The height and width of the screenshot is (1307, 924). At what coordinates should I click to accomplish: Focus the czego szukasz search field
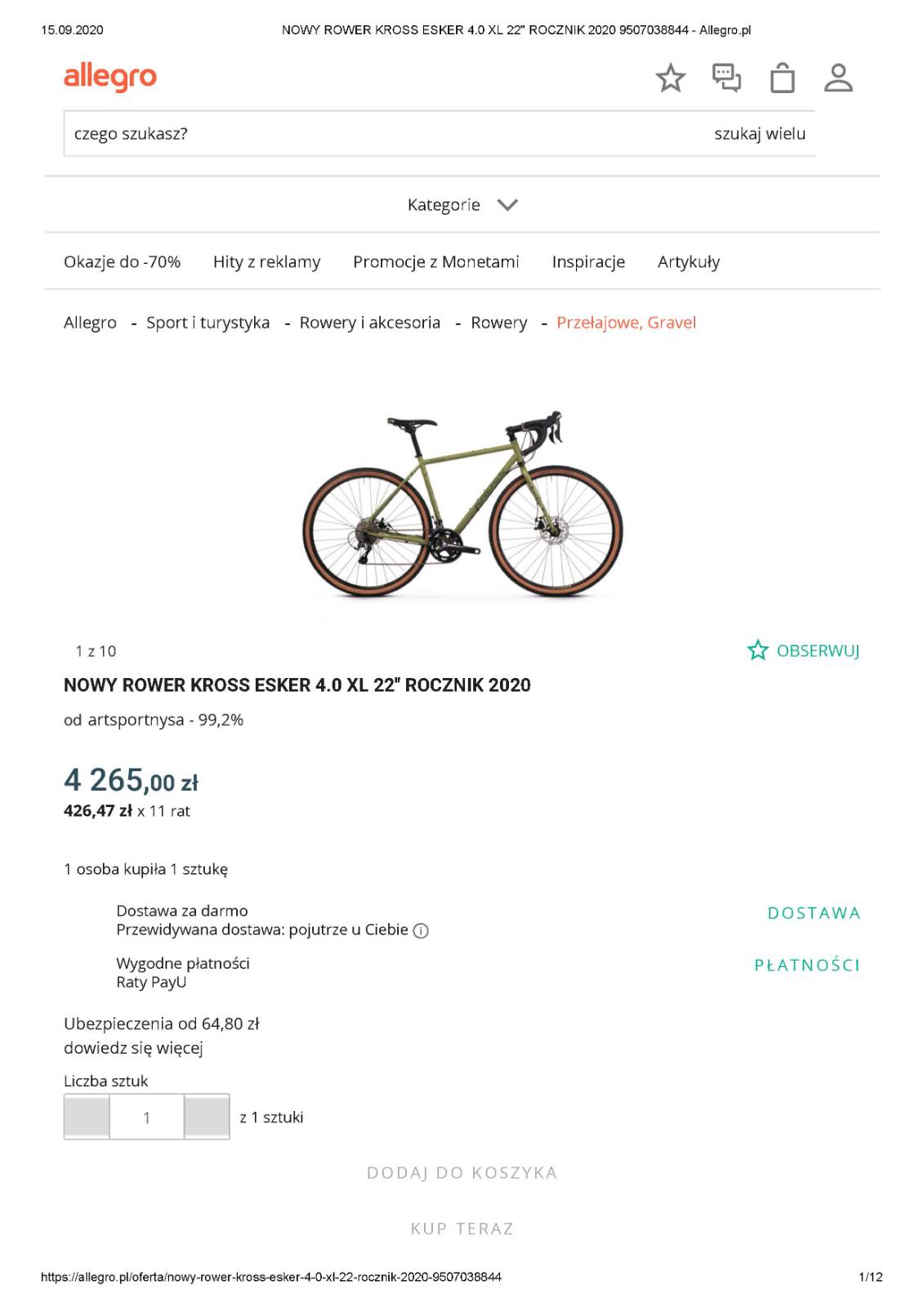(384, 134)
